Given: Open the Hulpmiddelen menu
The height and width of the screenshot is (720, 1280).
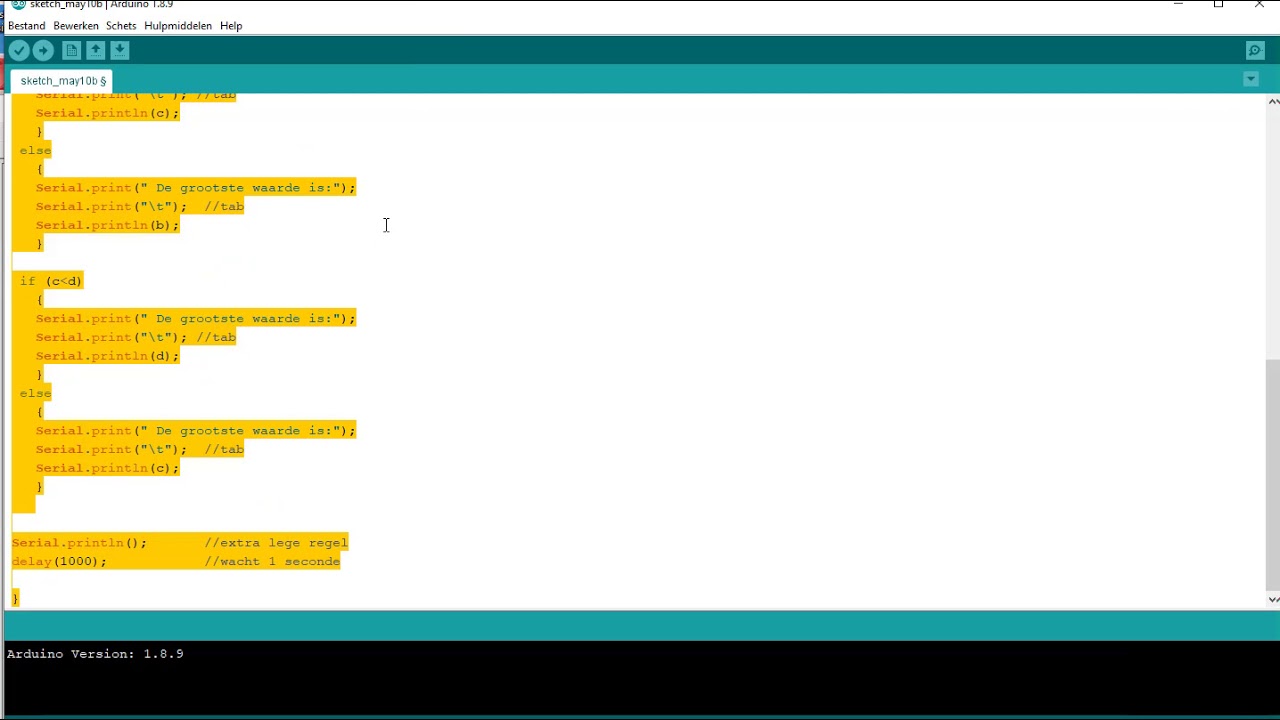Looking at the screenshot, I should coord(178,25).
